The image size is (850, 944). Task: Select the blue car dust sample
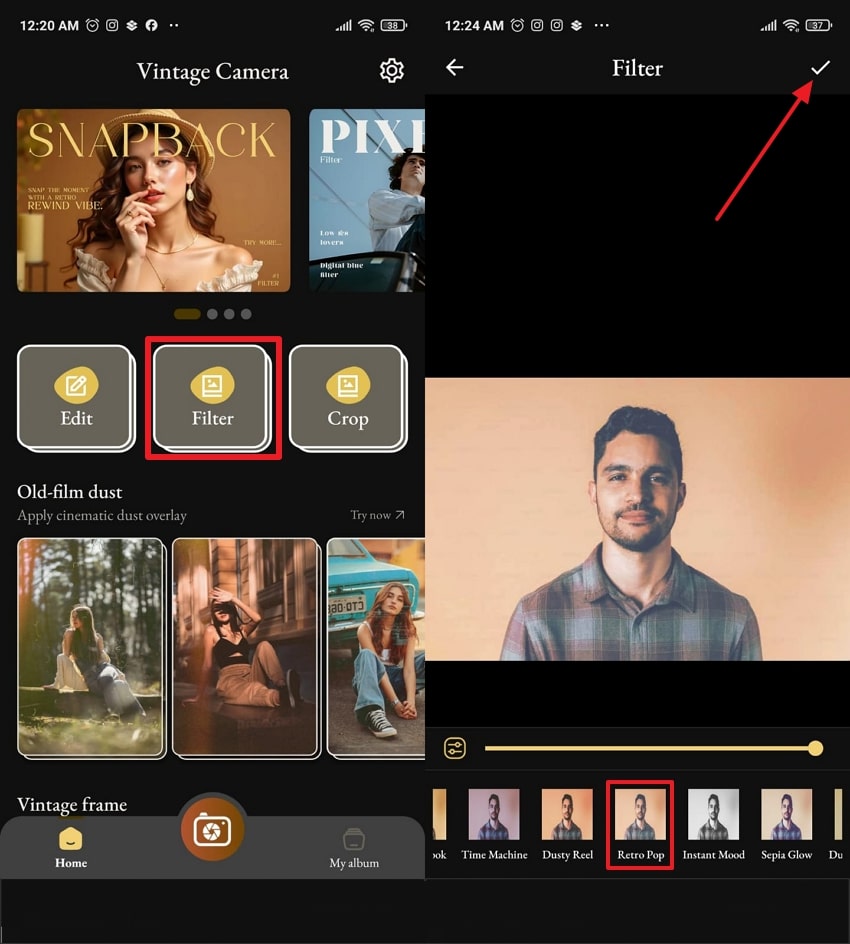tap(376, 648)
